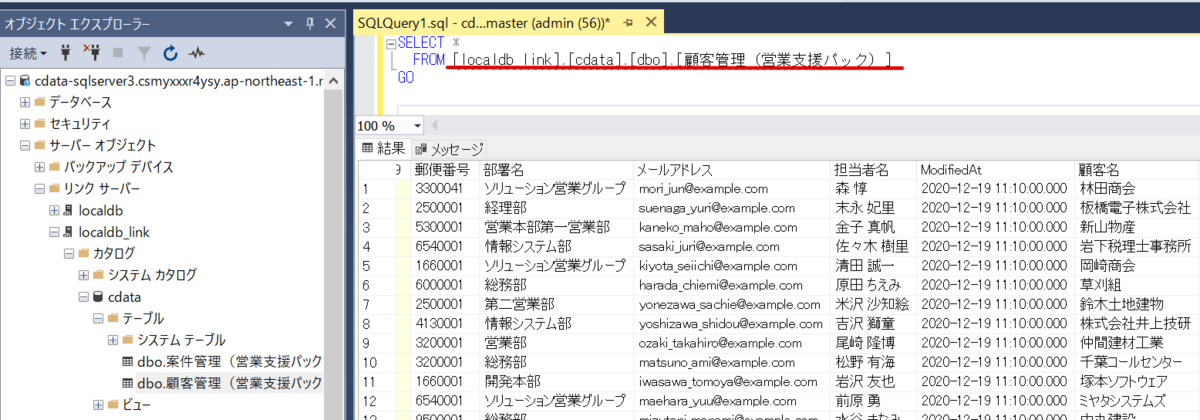Click folder icon next to テーブル
This screenshot has height=420, width=1200.
[x=113, y=318]
